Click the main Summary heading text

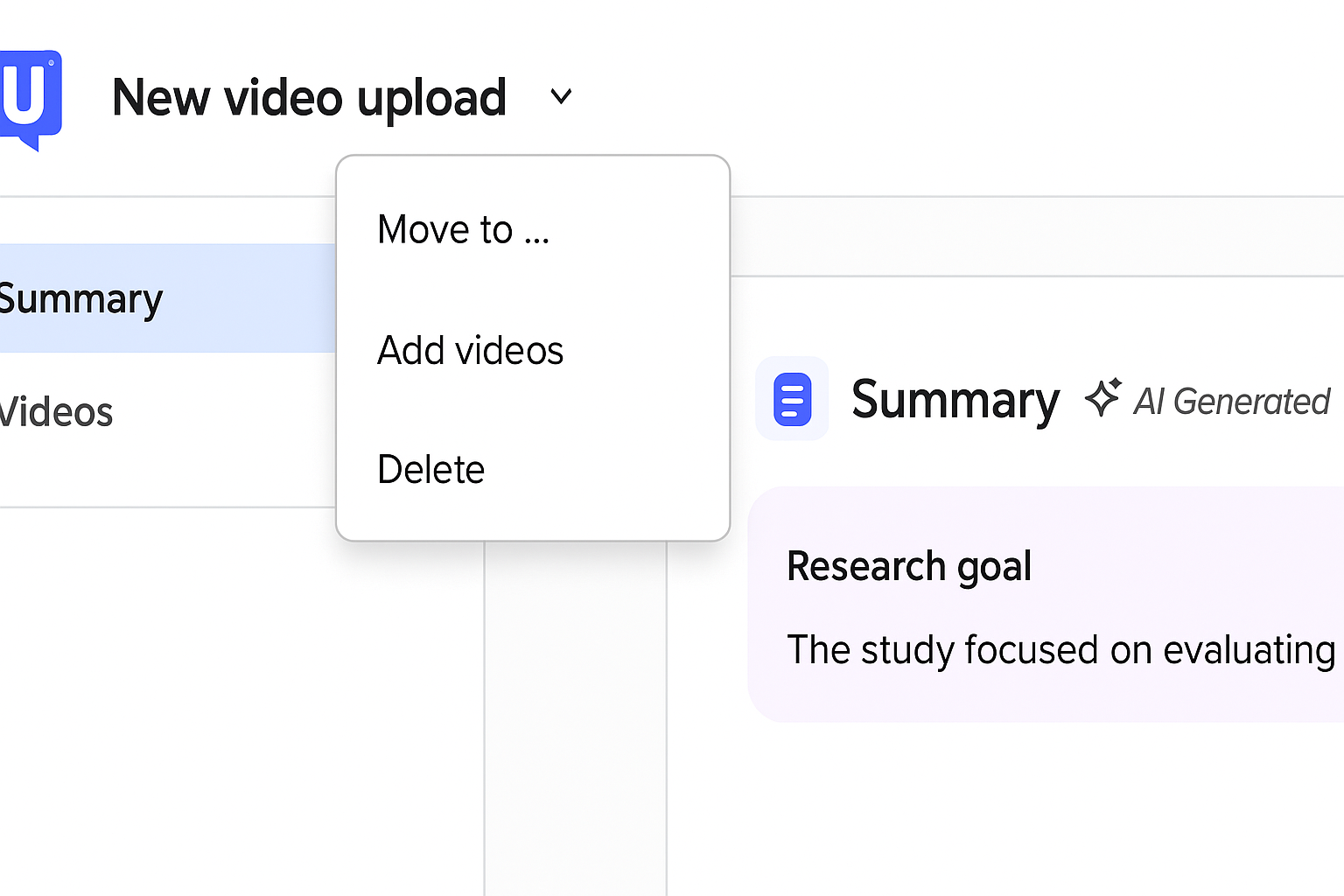(955, 400)
